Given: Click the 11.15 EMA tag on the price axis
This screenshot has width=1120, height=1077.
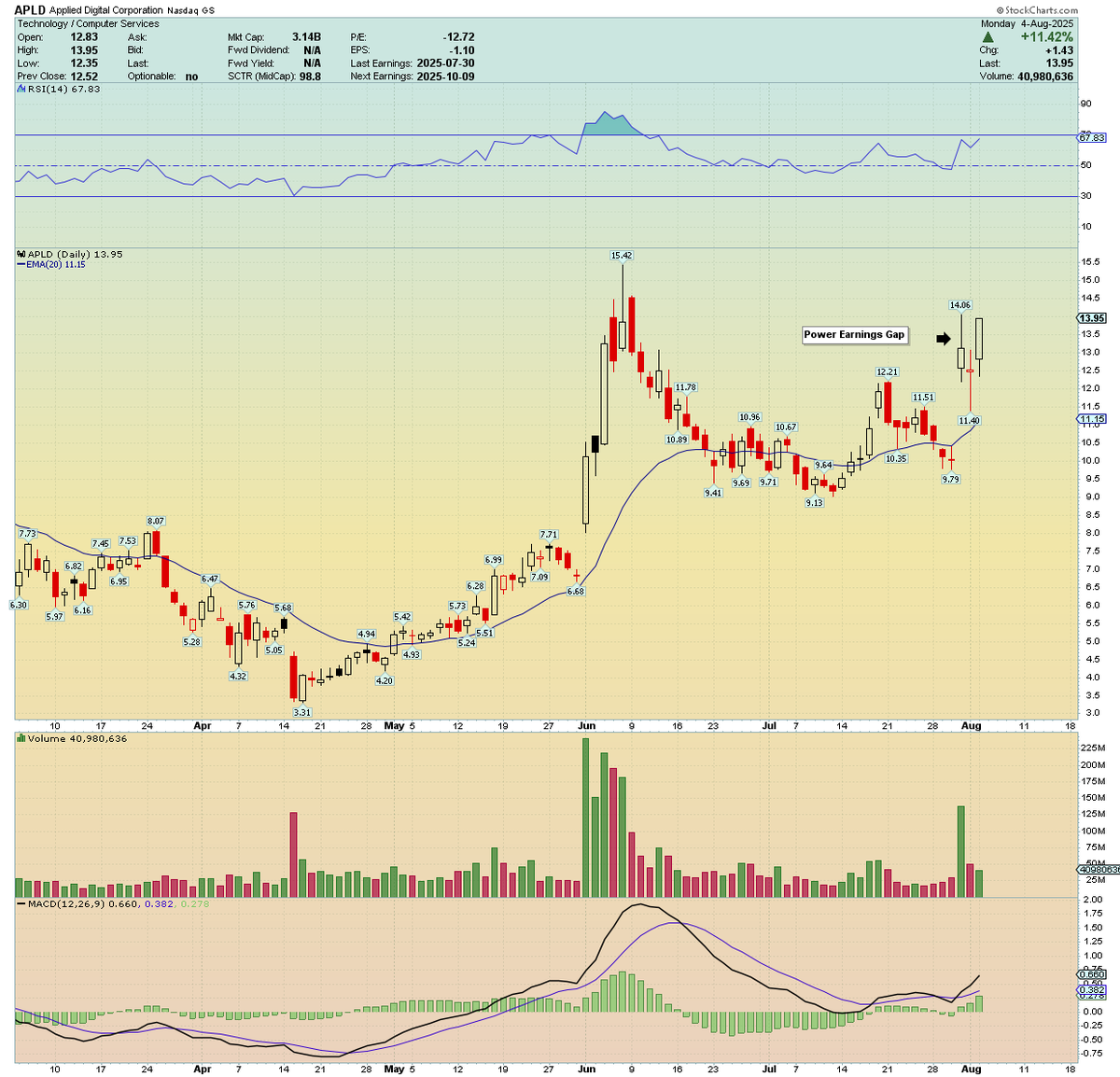Looking at the screenshot, I should pyautogui.click(x=1092, y=420).
